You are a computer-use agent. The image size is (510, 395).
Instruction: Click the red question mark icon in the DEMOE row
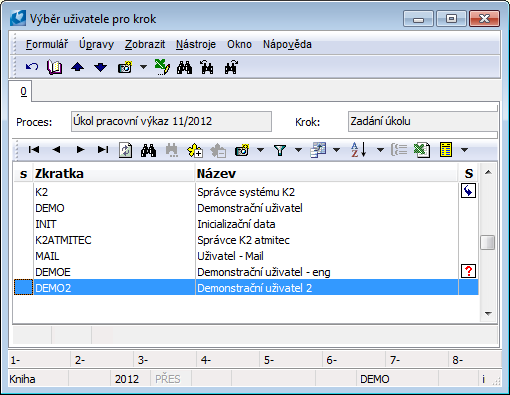pos(468,271)
